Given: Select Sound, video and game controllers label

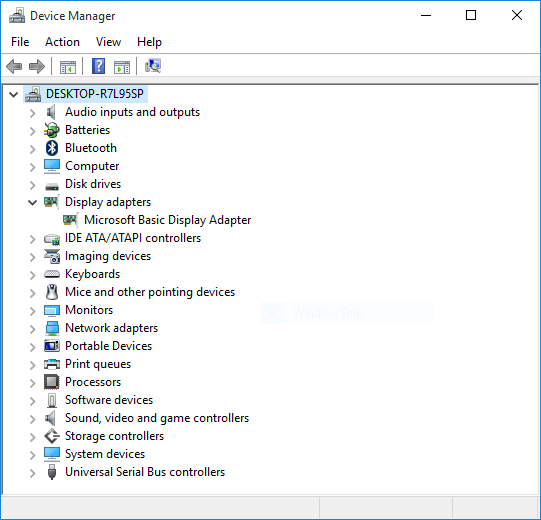Looking at the screenshot, I should pos(157,418).
